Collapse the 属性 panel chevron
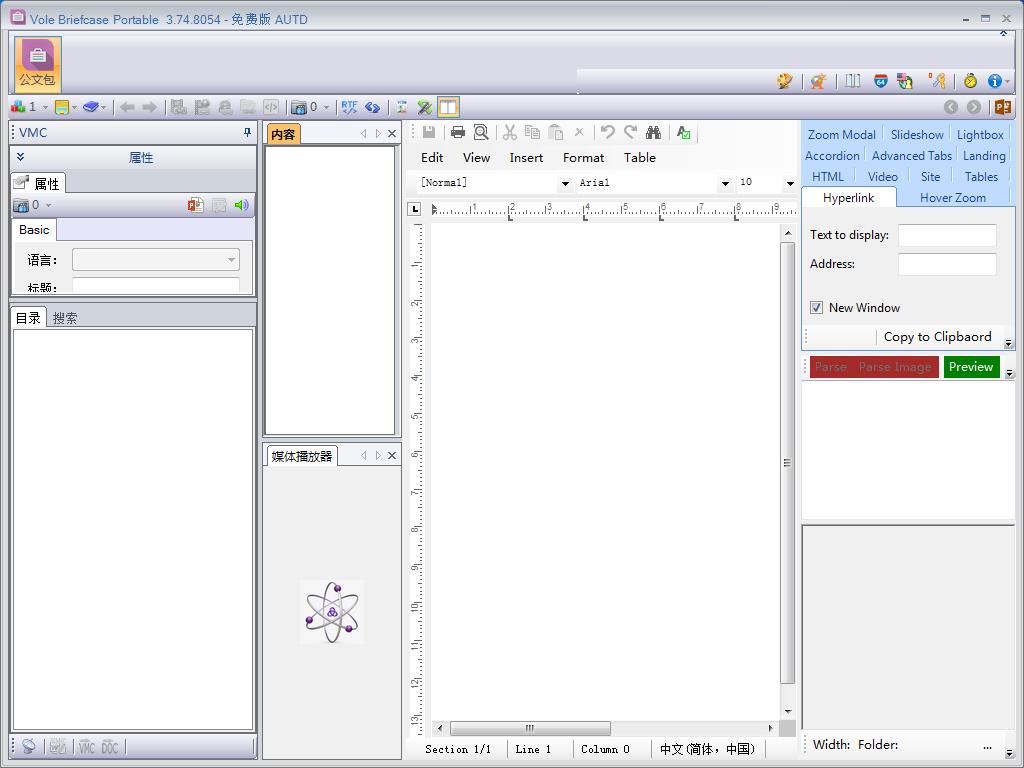 click(20, 157)
